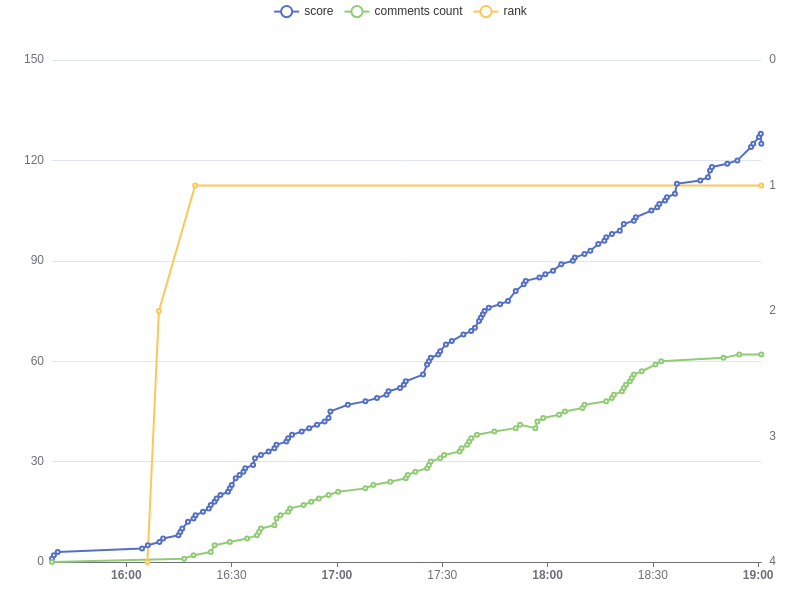The image size is (800, 600).
Task: Click the 18:30 time axis label
Action: (653, 575)
